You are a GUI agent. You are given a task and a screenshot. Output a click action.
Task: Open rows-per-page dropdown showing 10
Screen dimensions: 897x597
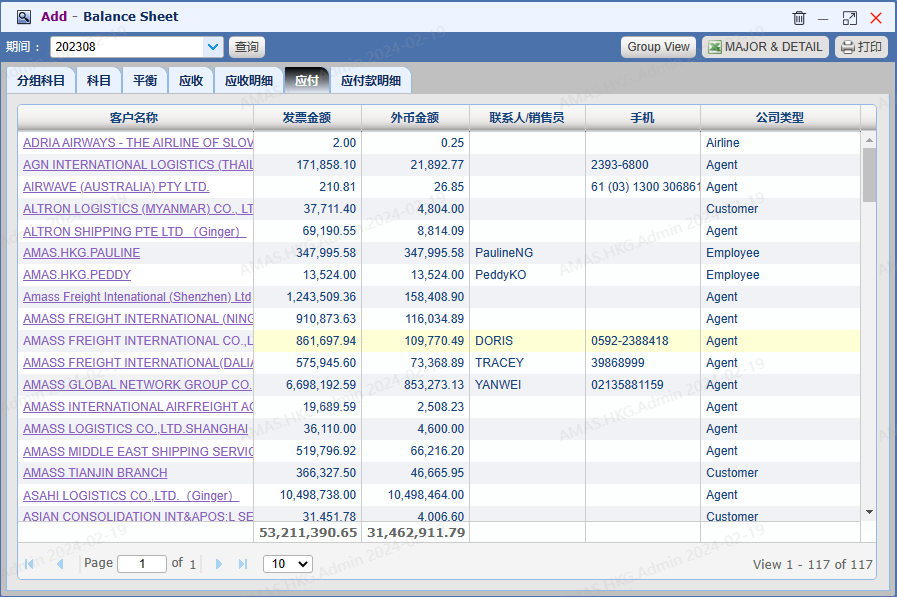coord(288,564)
